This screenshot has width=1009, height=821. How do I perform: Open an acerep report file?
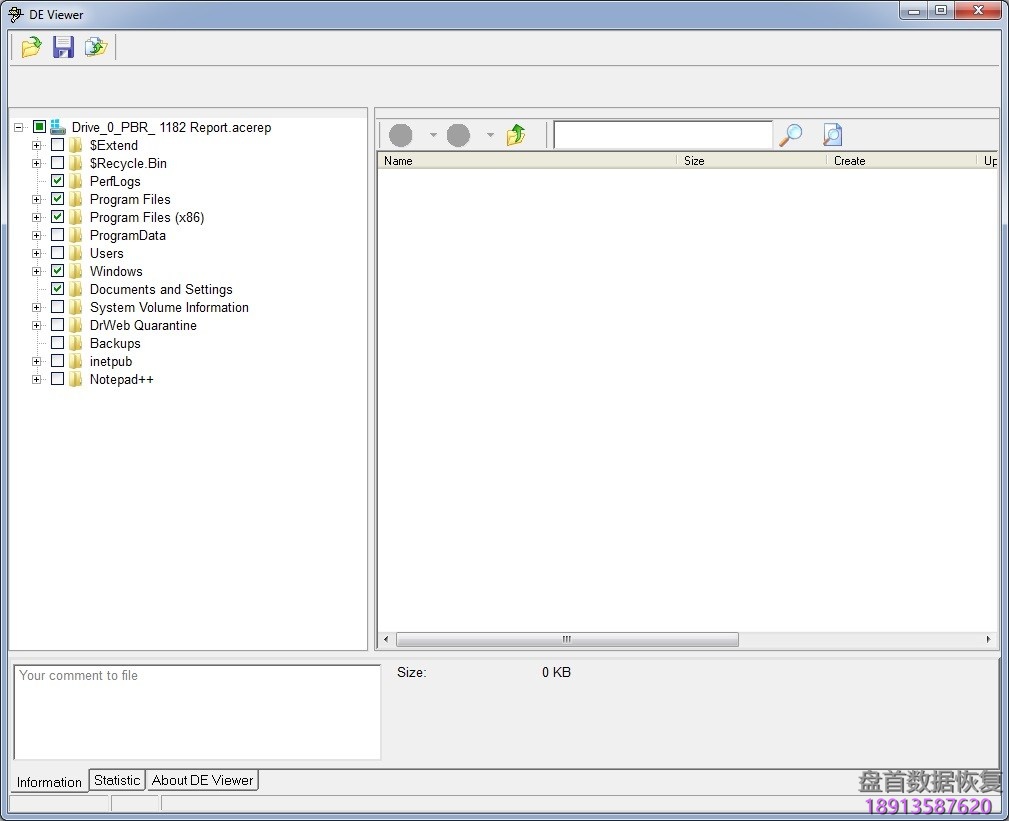[x=30, y=46]
